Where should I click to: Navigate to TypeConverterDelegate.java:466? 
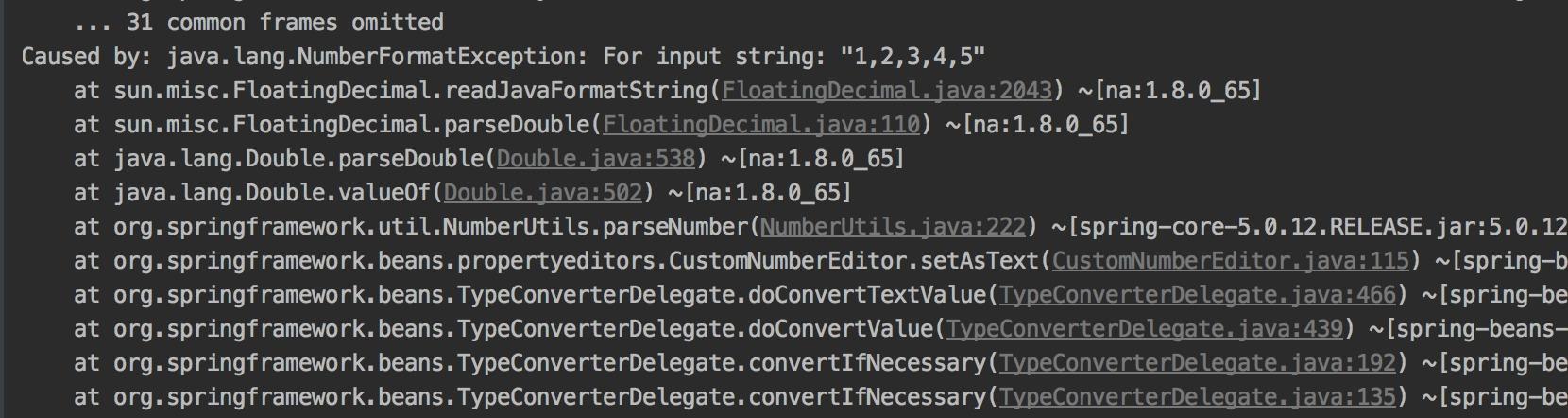pos(1197,295)
